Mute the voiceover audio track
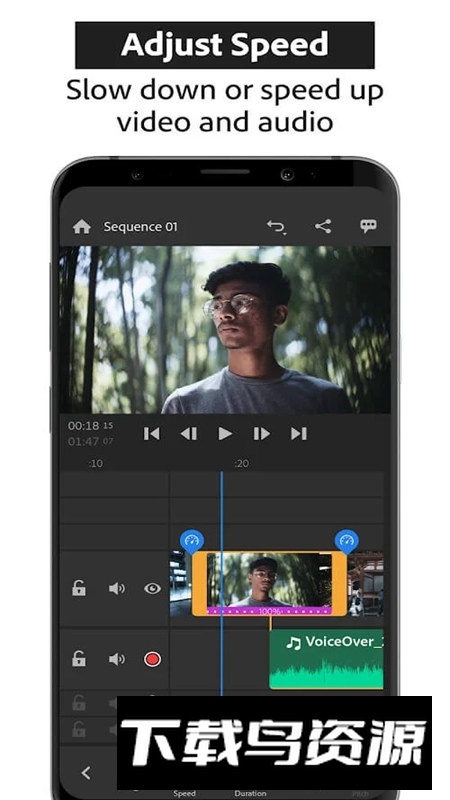Image resolution: width=450 pixels, height=800 pixels. (x=116, y=659)
